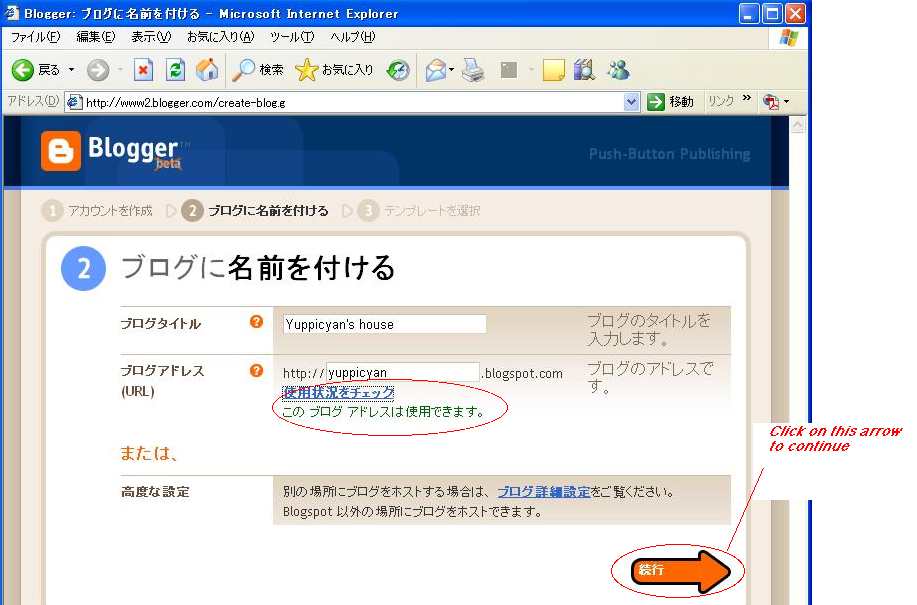Click the yellow note toolbar icon

tap(553, 70)
